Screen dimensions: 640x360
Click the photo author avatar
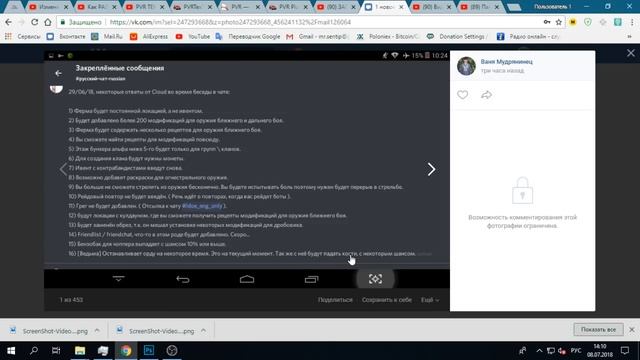466,66
